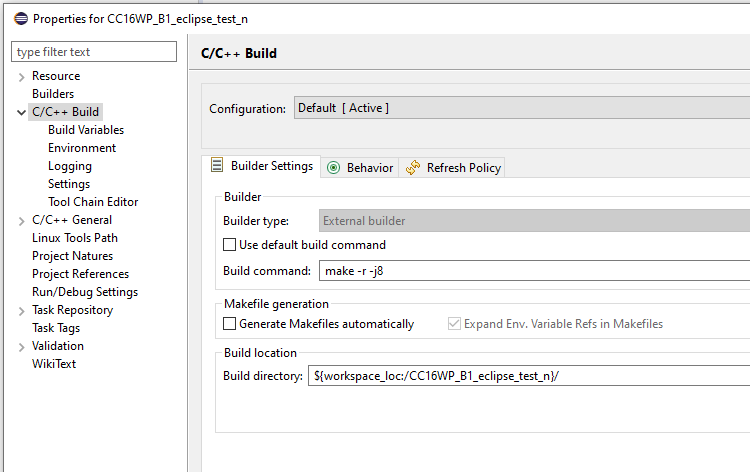
Task: Open the Environment page
Action: tap(82, 148)
